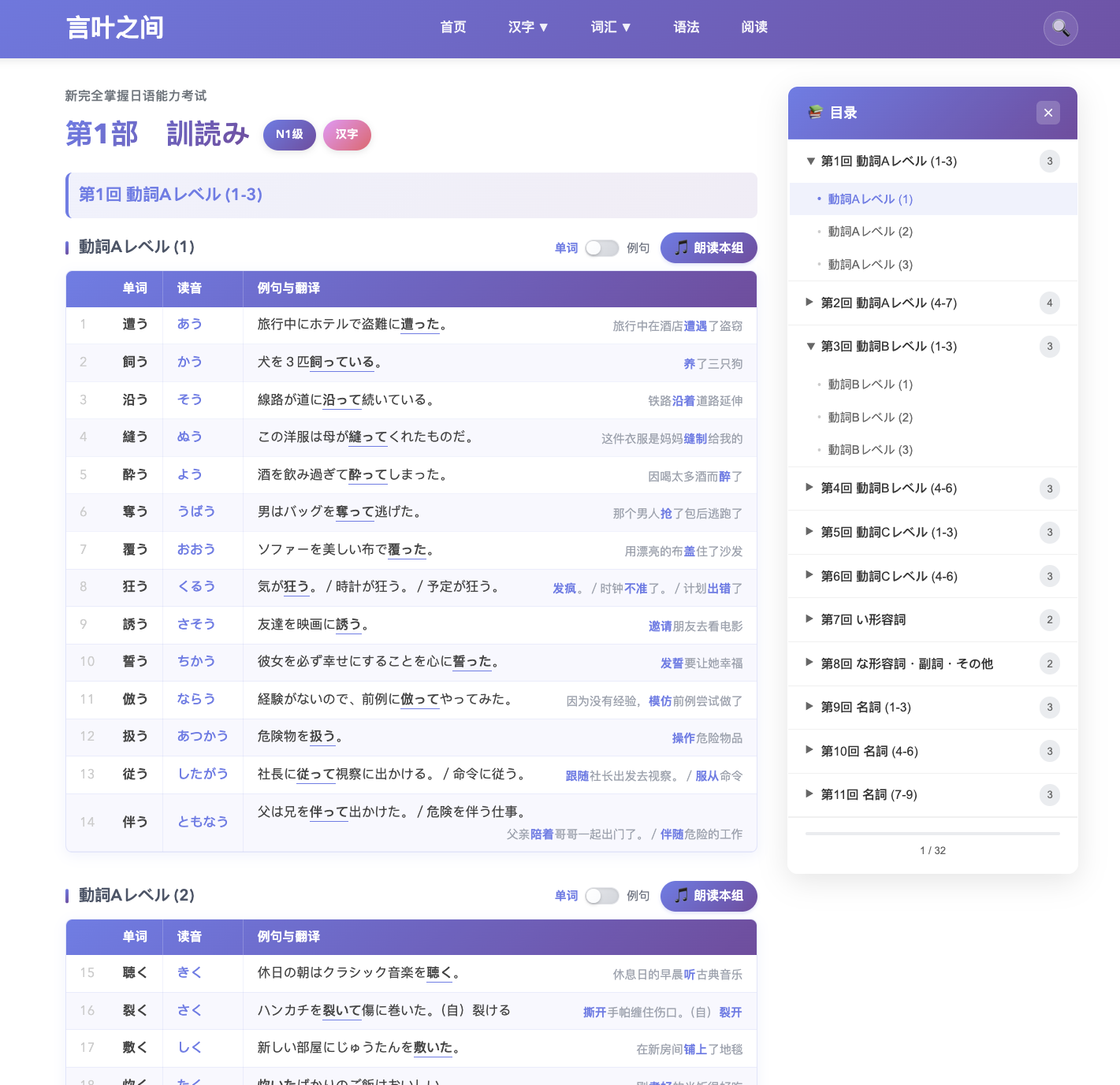Click the word 狂う
The height and width of the screenshot is (1085, 1120).
(135, 587)
